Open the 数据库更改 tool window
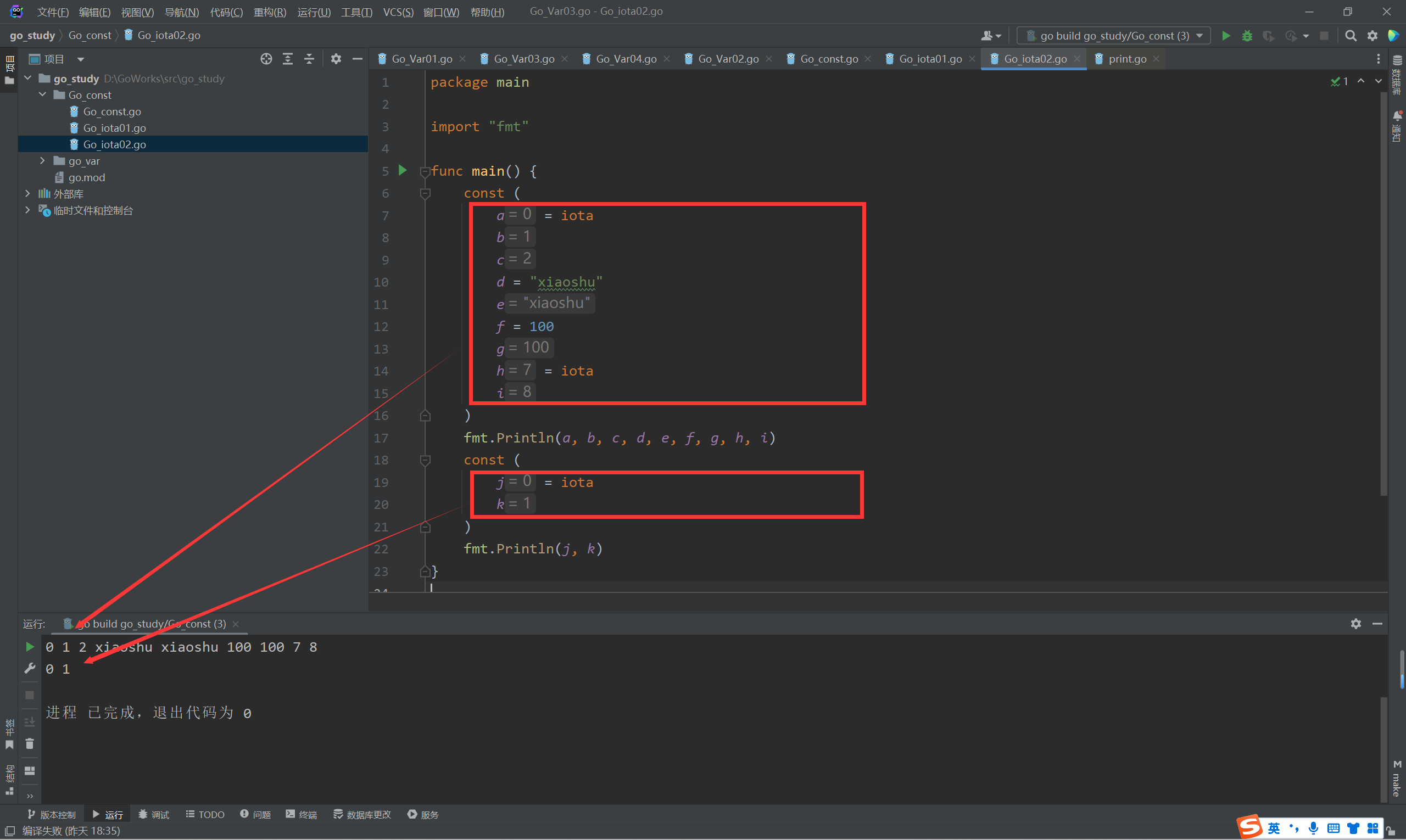The width and height of the screenshot is (1406, 840). (x=362, y=815)
